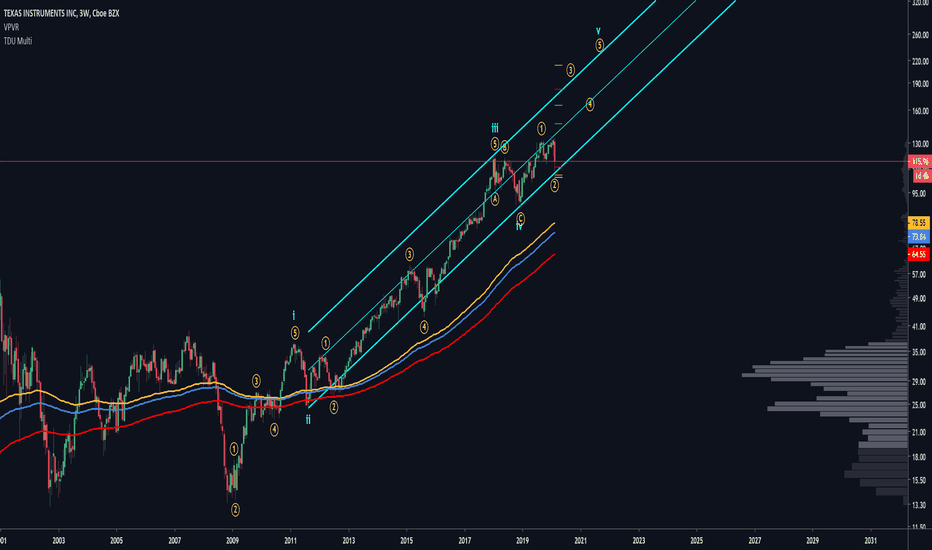Click the 13.30 price axis label
The image size is (932, 550).
coord(920,505)
